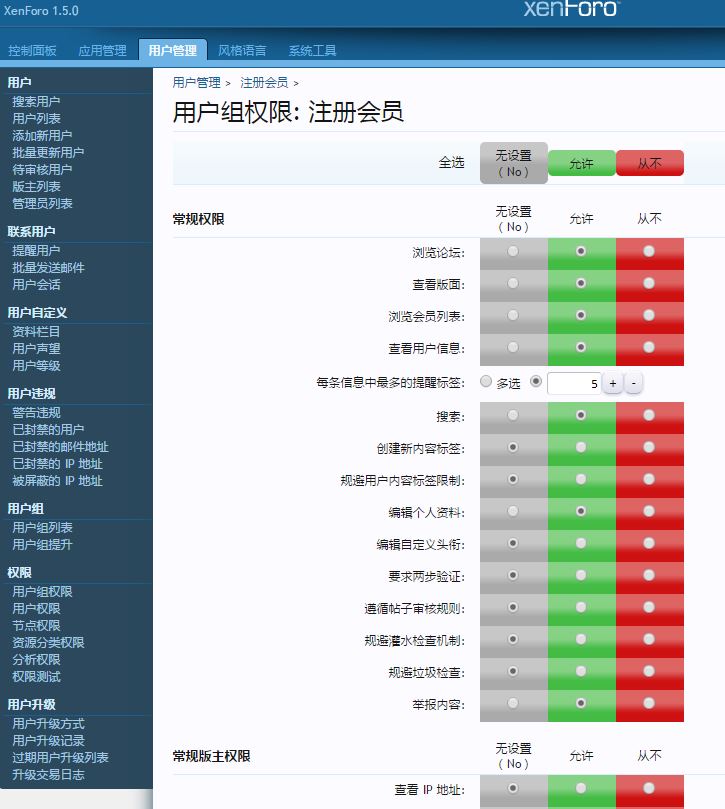Click the 注册会员 breadcrumb link
725x809 pixels.
(x=264, y=83)
